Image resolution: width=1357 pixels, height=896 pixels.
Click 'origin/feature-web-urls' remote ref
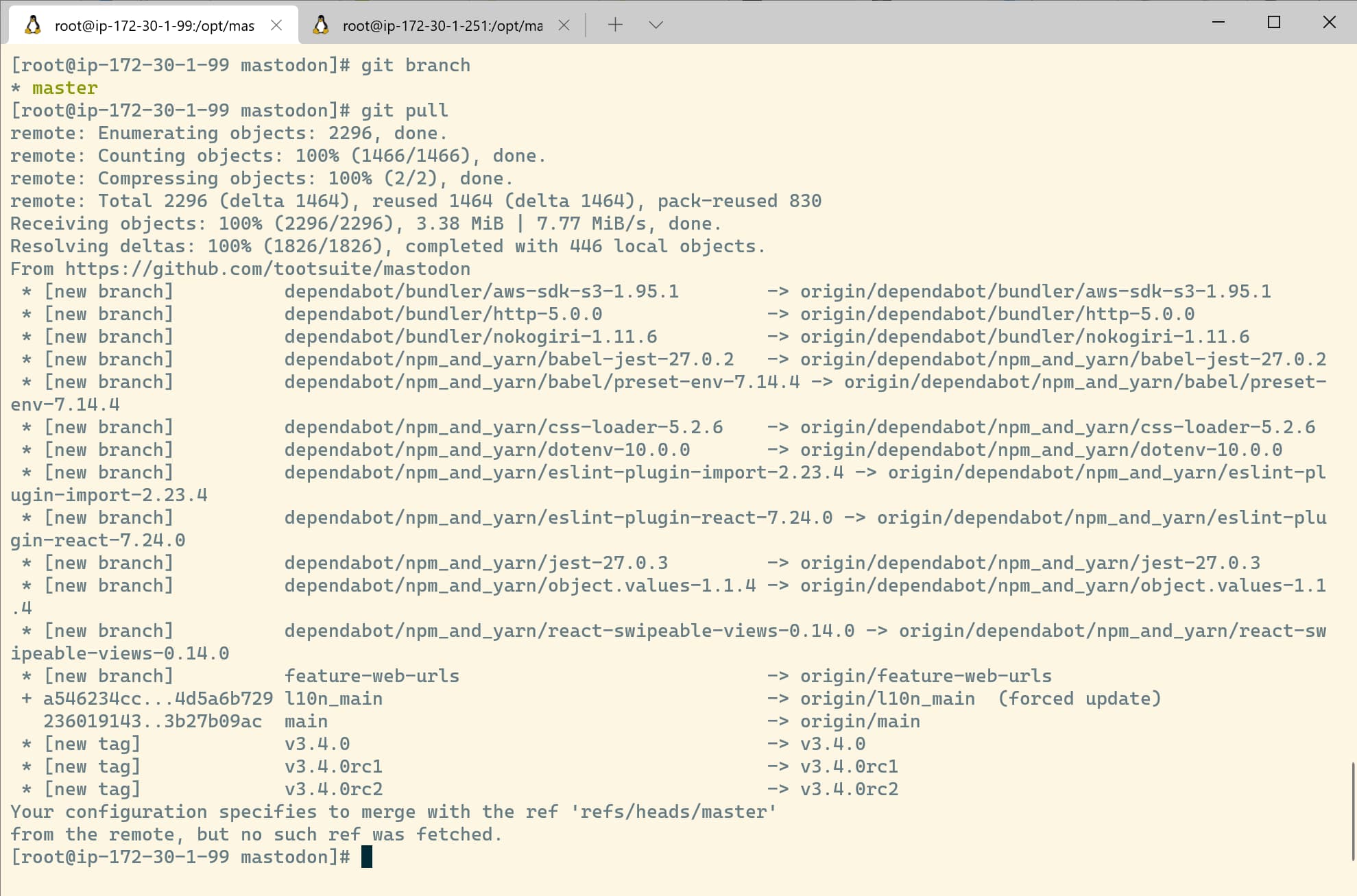click(926, 676)
